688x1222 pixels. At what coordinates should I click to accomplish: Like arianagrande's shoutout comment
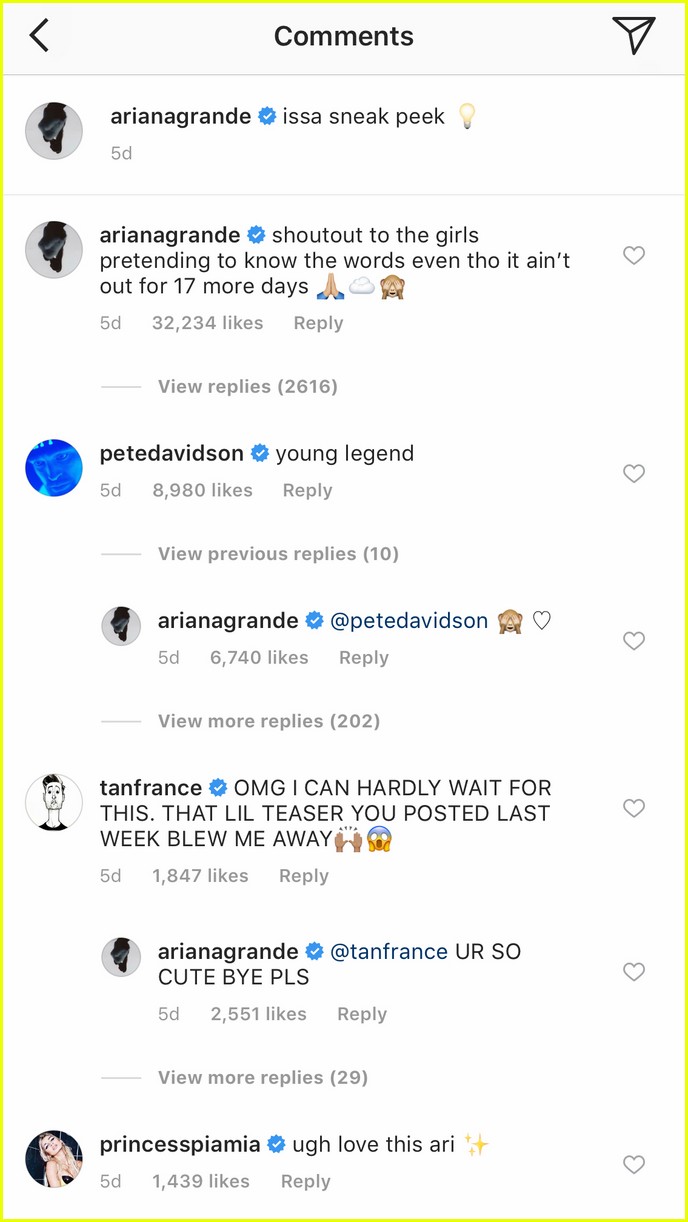(634, 256)
